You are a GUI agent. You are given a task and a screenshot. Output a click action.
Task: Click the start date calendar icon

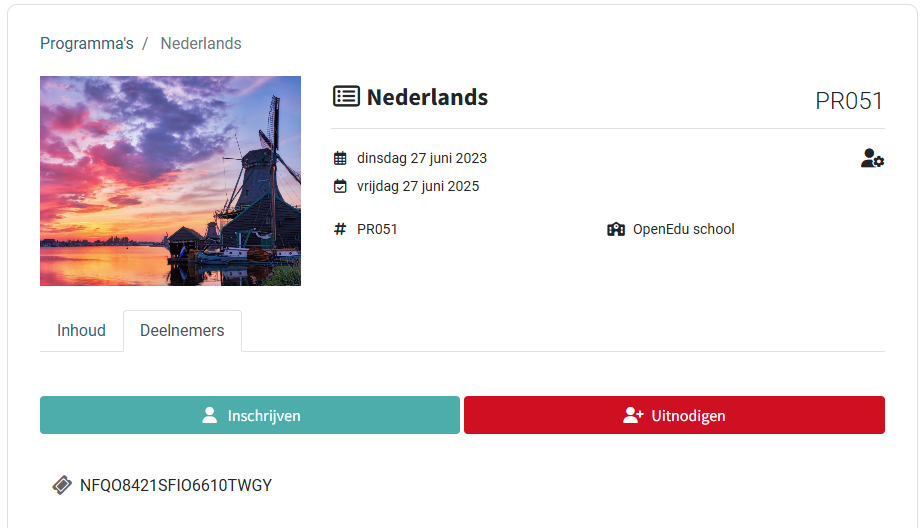tap(340, 158)
